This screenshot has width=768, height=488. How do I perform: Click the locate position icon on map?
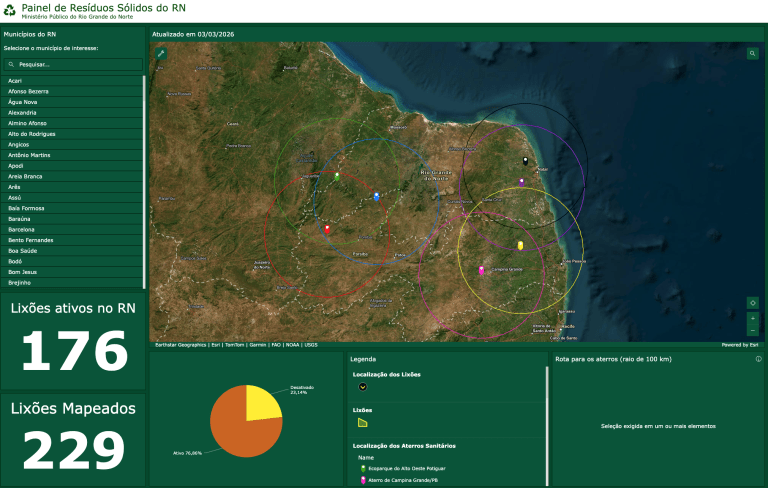pyautogui.click(x=752, y=302)
